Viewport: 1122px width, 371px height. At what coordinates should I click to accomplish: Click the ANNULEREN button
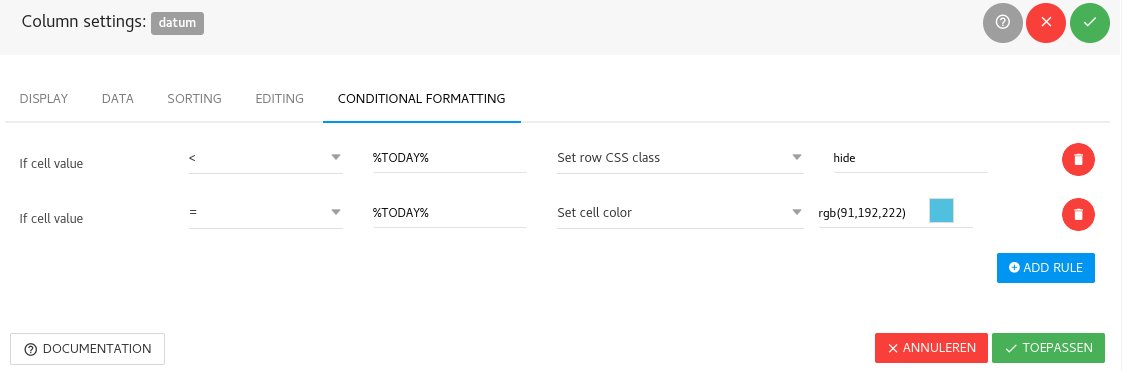pos(931,348)
